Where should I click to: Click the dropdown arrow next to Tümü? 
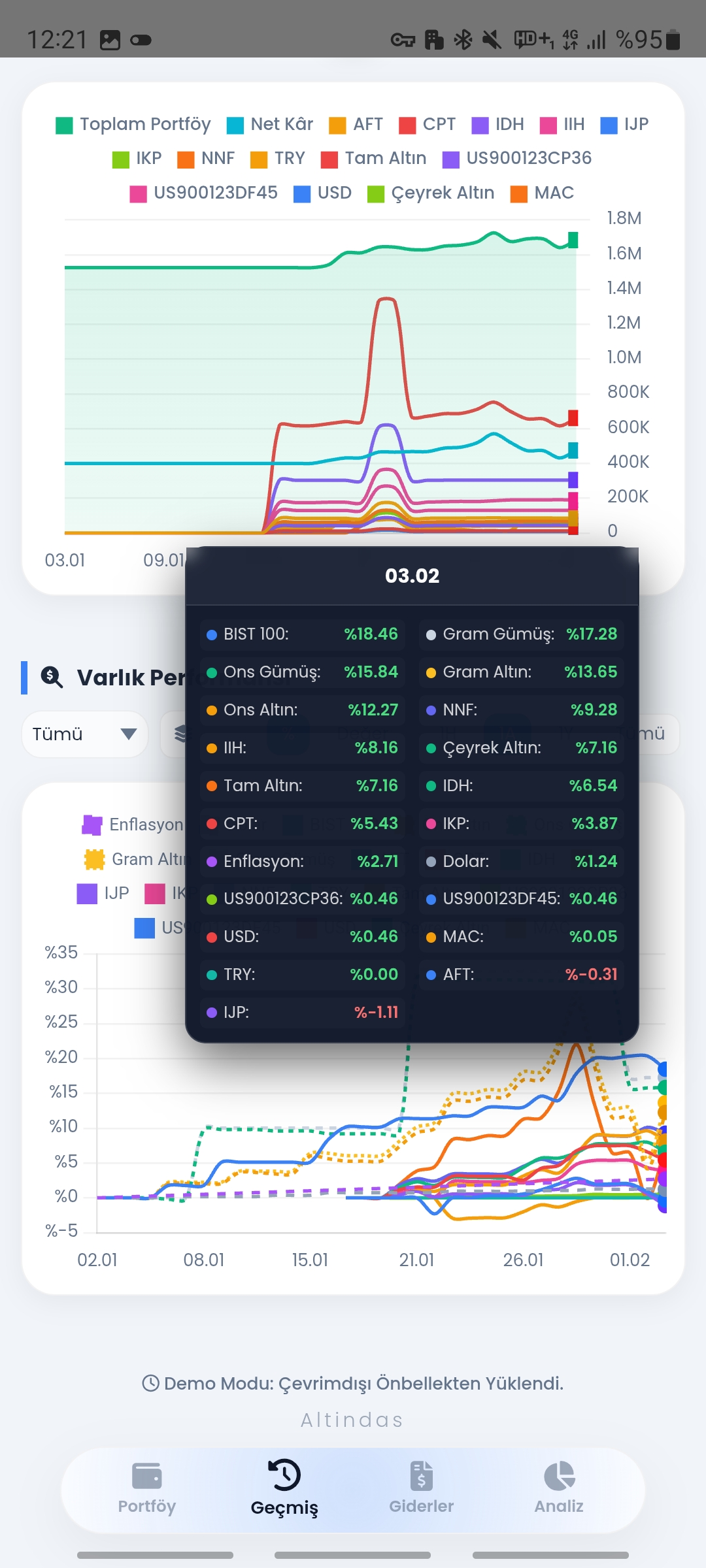129,734
